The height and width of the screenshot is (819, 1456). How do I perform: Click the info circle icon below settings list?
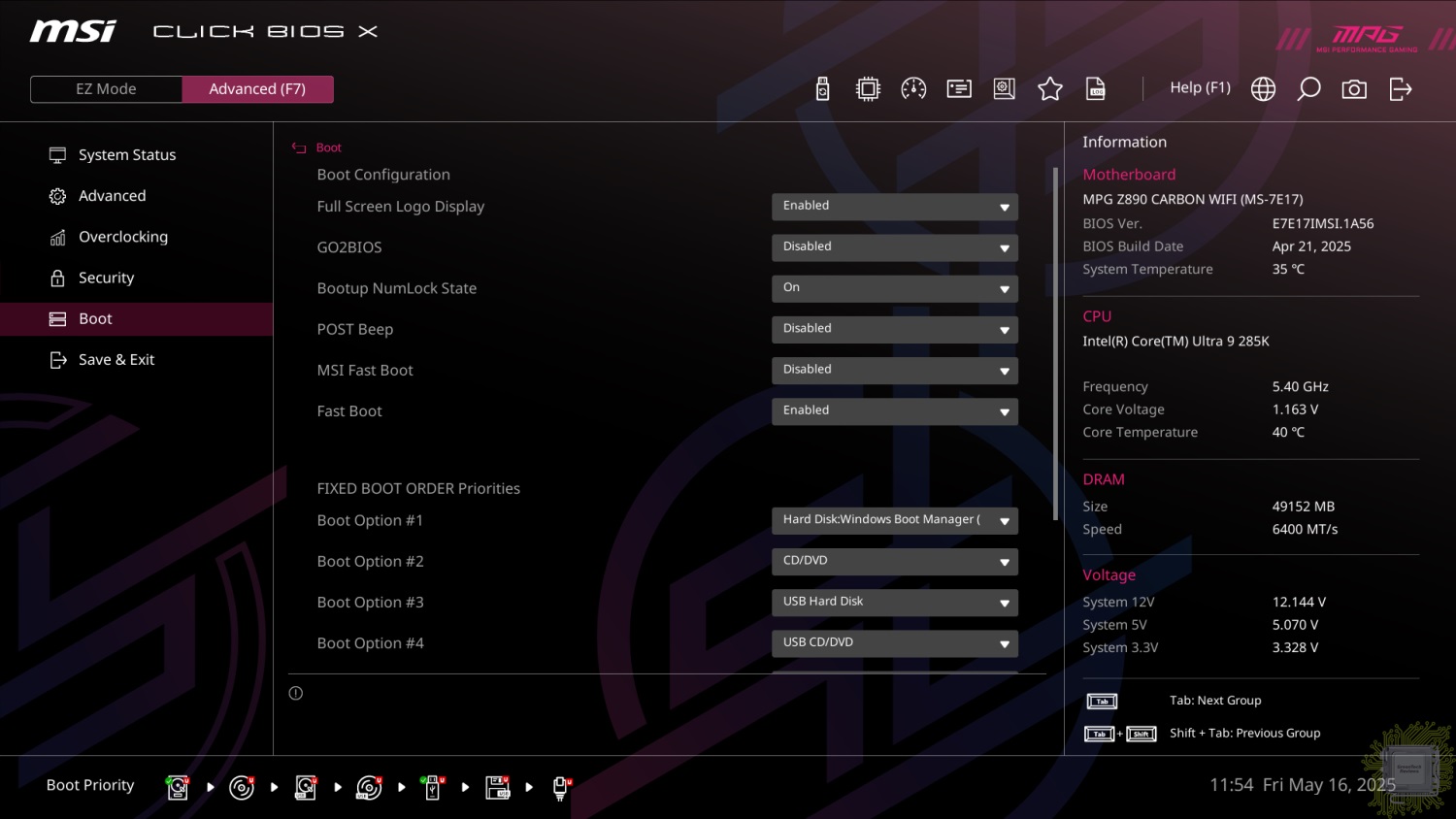pos(296,693)
